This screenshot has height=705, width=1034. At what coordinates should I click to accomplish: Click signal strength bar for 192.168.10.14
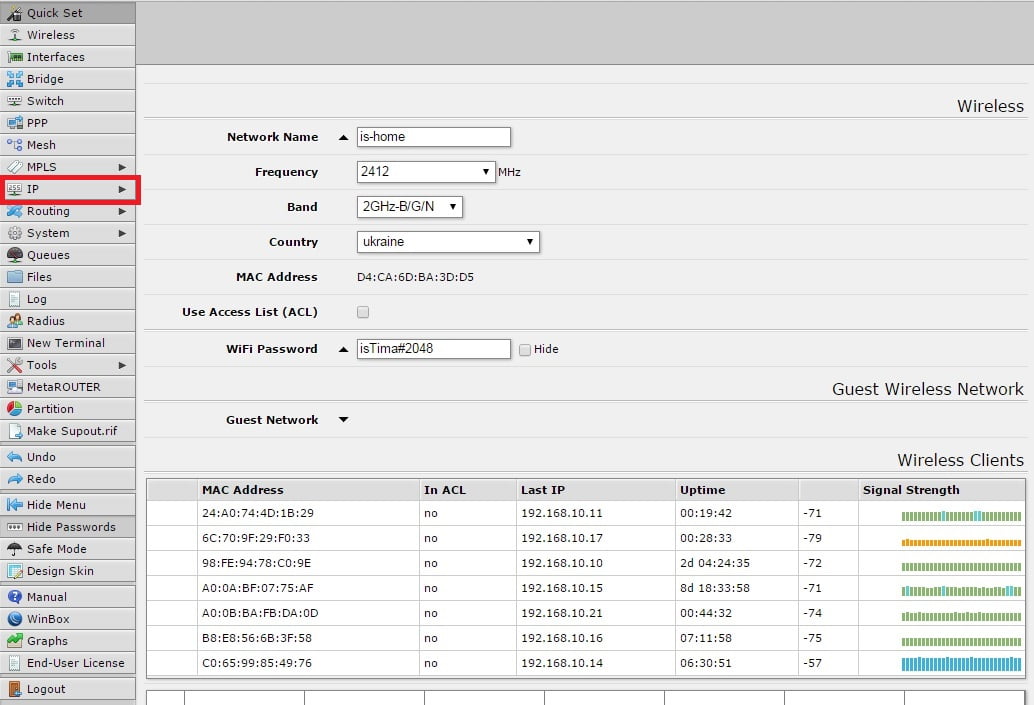tap(961, 664)
